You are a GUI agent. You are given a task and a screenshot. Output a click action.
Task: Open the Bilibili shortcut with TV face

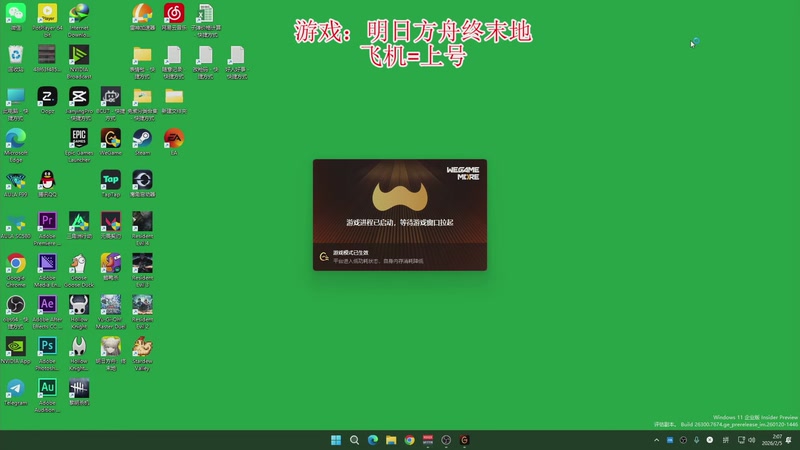(x=111, y=104)
